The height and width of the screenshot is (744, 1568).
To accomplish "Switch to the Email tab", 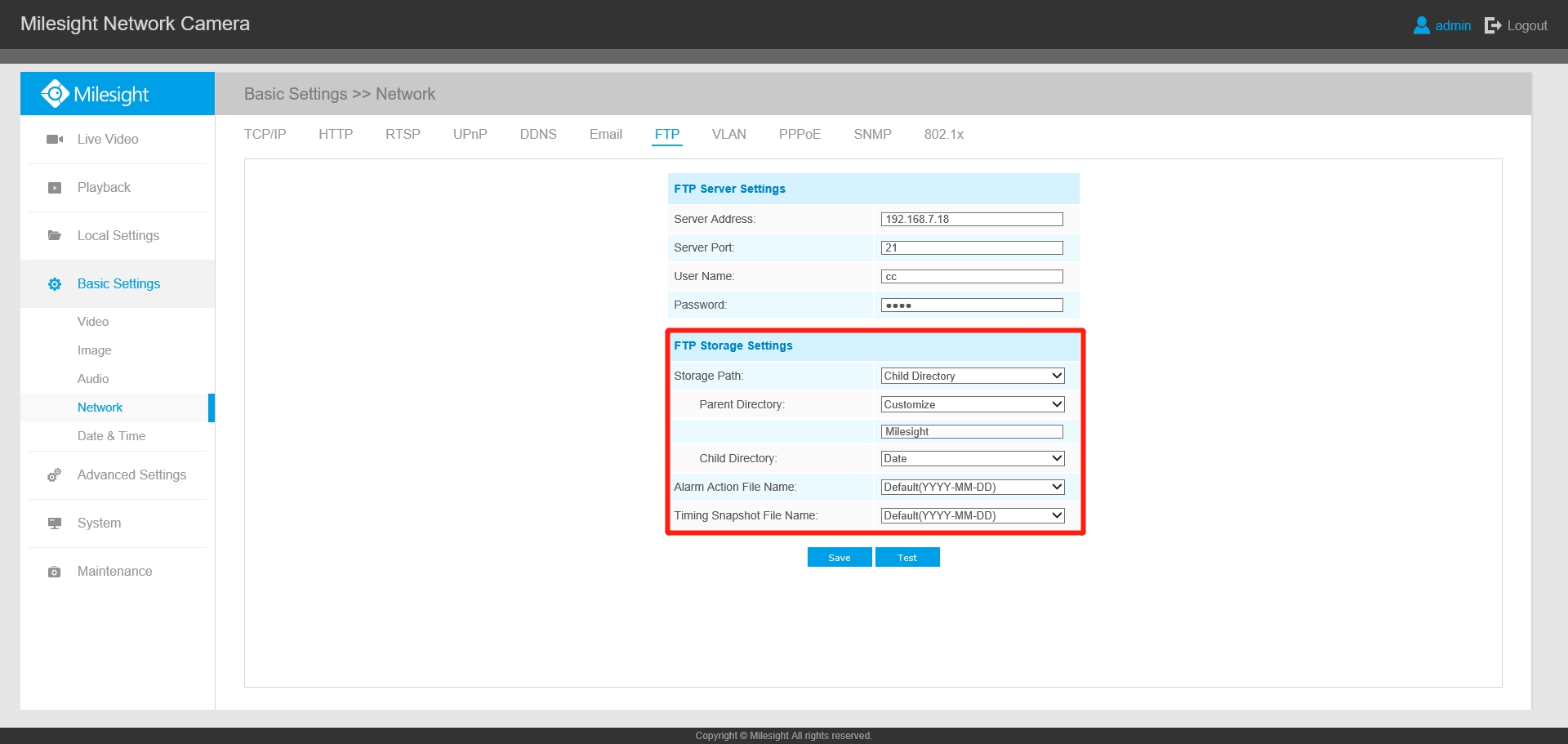I will click(605, 135).
